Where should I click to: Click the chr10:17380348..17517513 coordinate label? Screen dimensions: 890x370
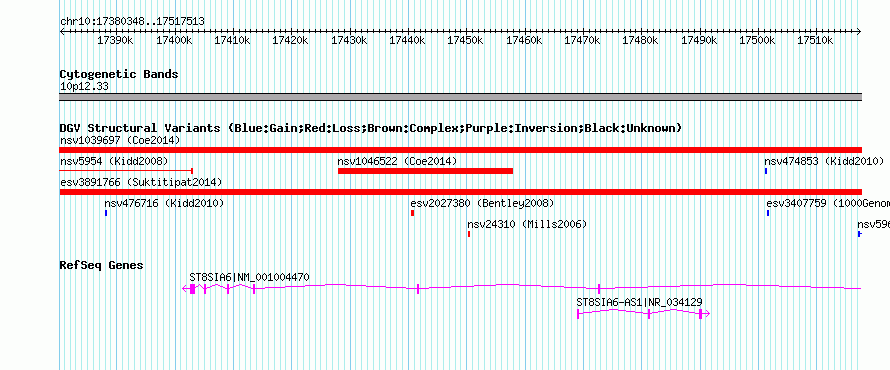pos(132,22)
